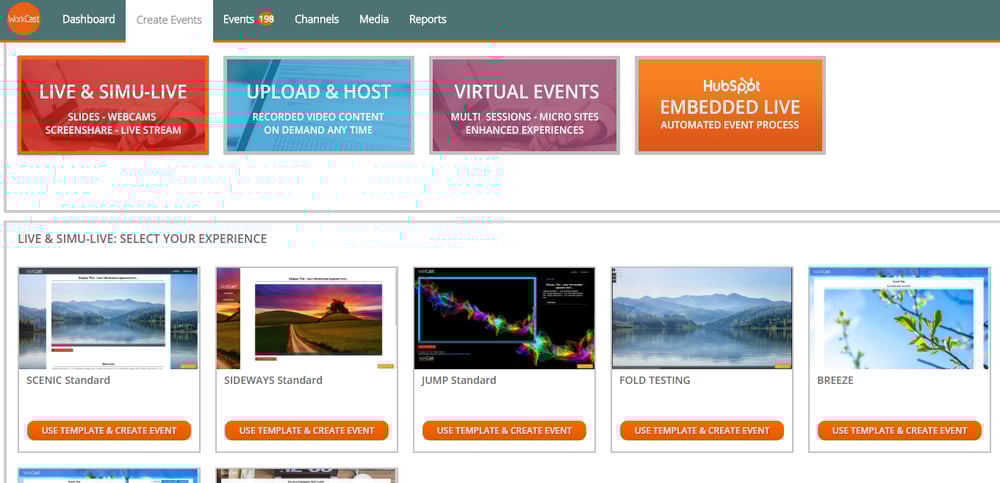This screenshot has height=483, width=1000.
Task: Open the JUMP Standard template thumbnail
Action: pyautogui.click(x=504, y=318)
